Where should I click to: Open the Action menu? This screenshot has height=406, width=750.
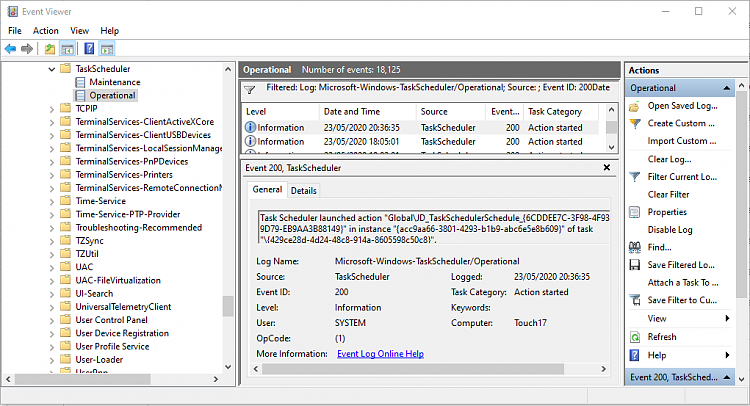45,31
